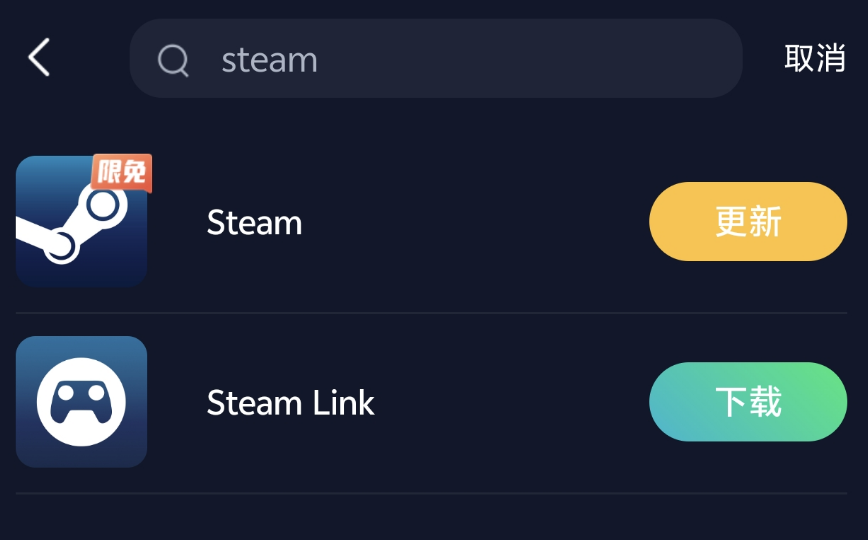Update Steam with the yellow 更新 button

pos(748,222)
